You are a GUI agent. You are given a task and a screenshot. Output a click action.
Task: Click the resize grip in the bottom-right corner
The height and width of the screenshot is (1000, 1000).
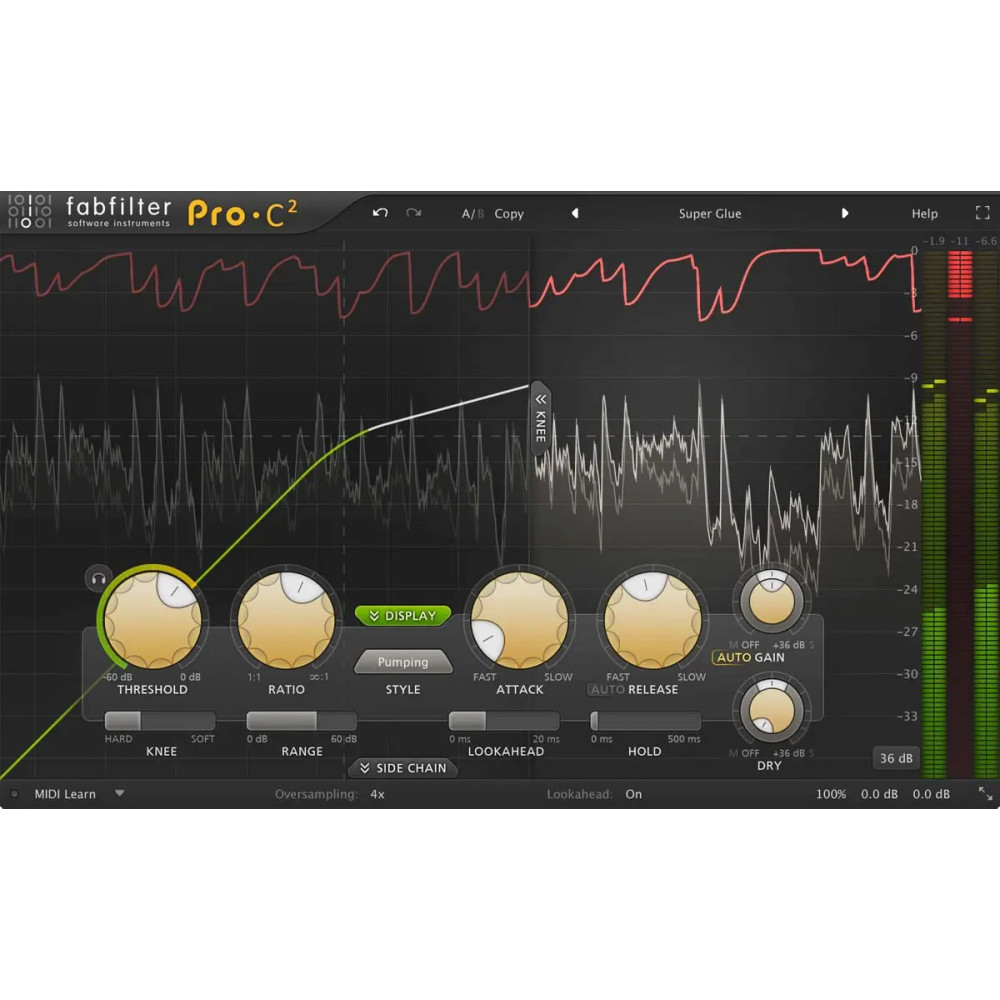click(985, 793)
